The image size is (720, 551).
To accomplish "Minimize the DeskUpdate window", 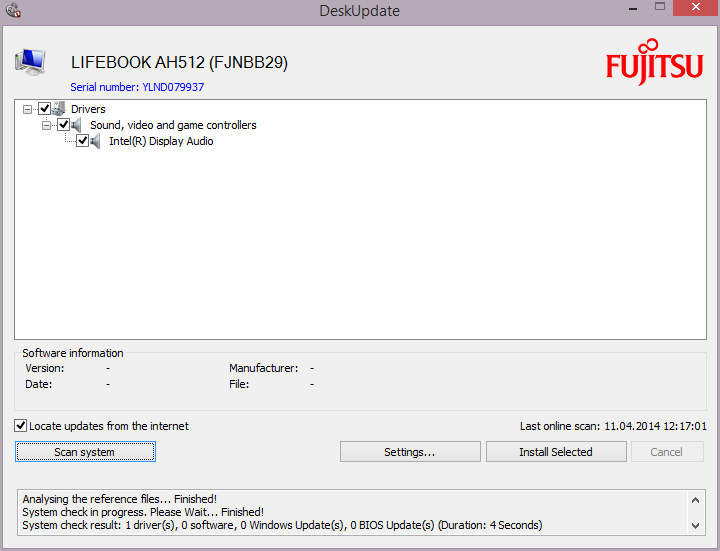I will (633, 8).
